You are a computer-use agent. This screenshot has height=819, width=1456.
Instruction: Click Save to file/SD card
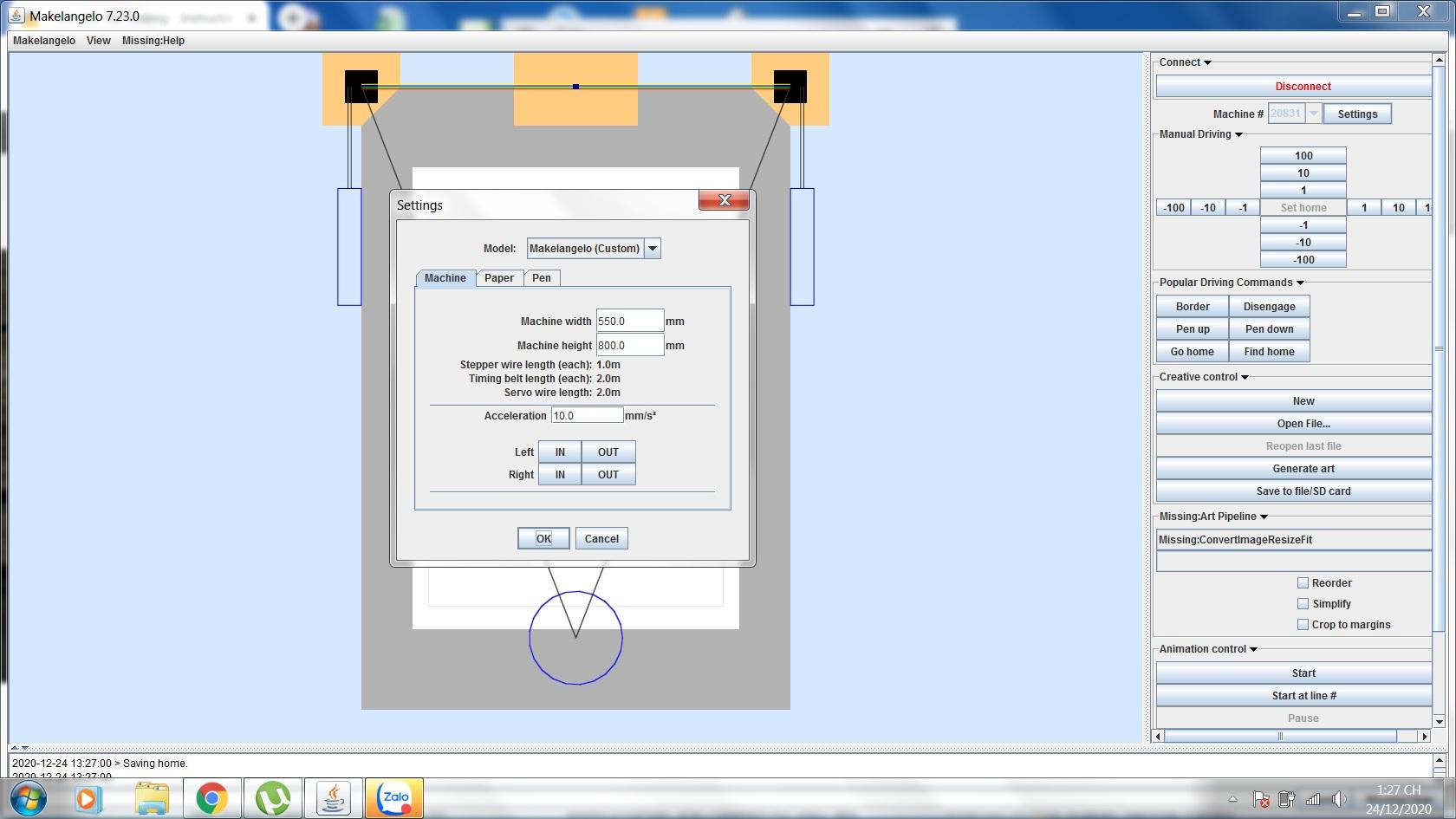[1294, 491]
